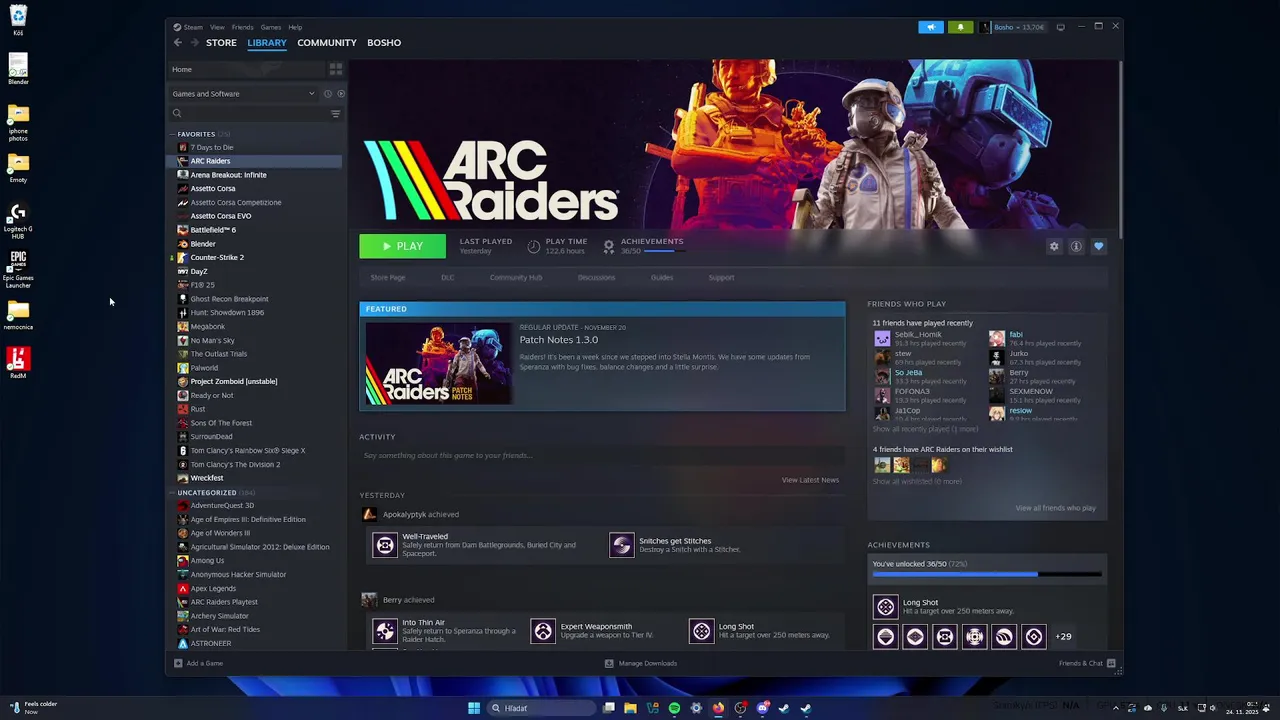
Task: Open Games and Software filter dropdown
Action: [x=243, y=94]
